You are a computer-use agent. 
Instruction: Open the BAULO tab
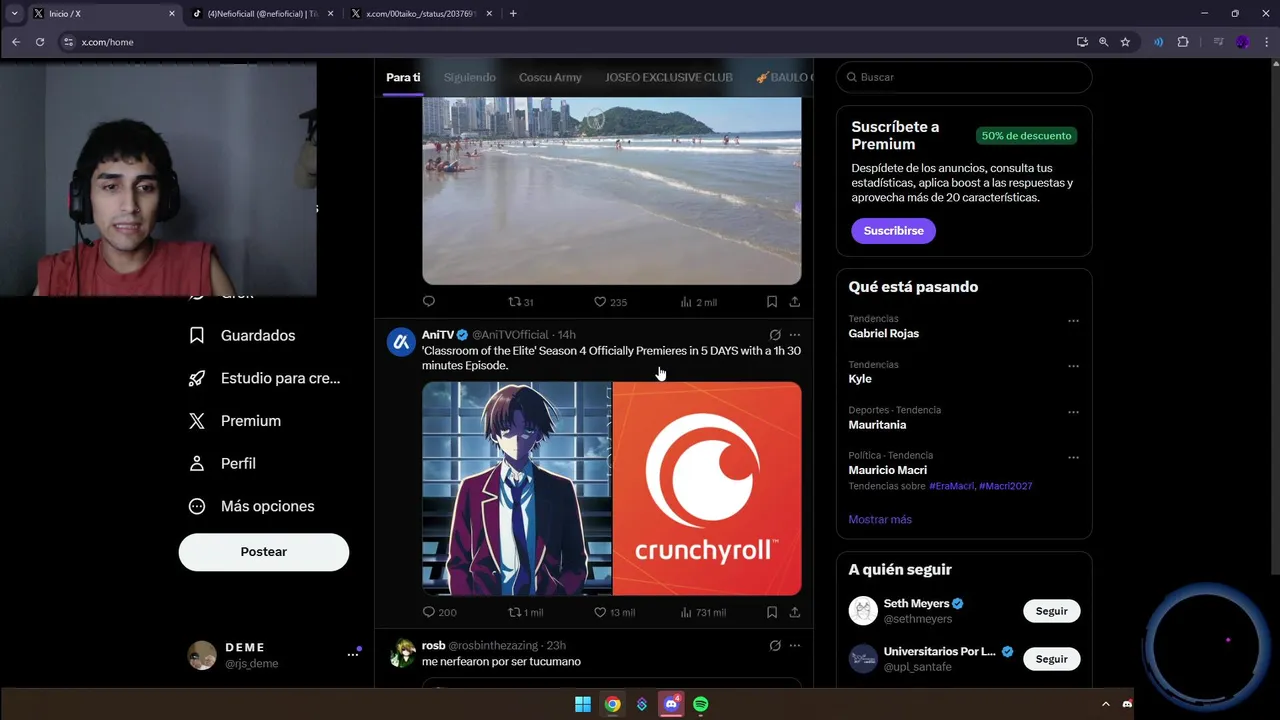tap(783, 77)
